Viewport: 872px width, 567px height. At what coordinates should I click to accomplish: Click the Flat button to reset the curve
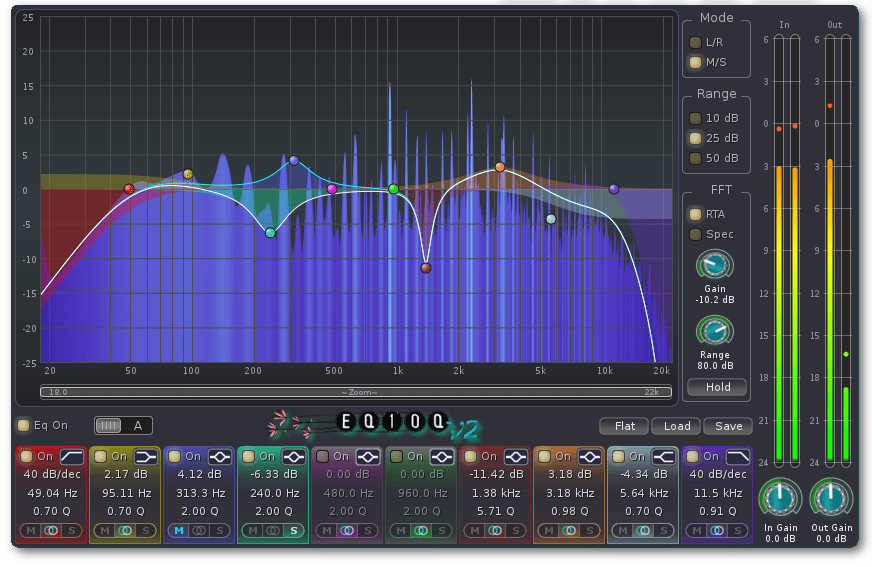click(x=624, y=426)
